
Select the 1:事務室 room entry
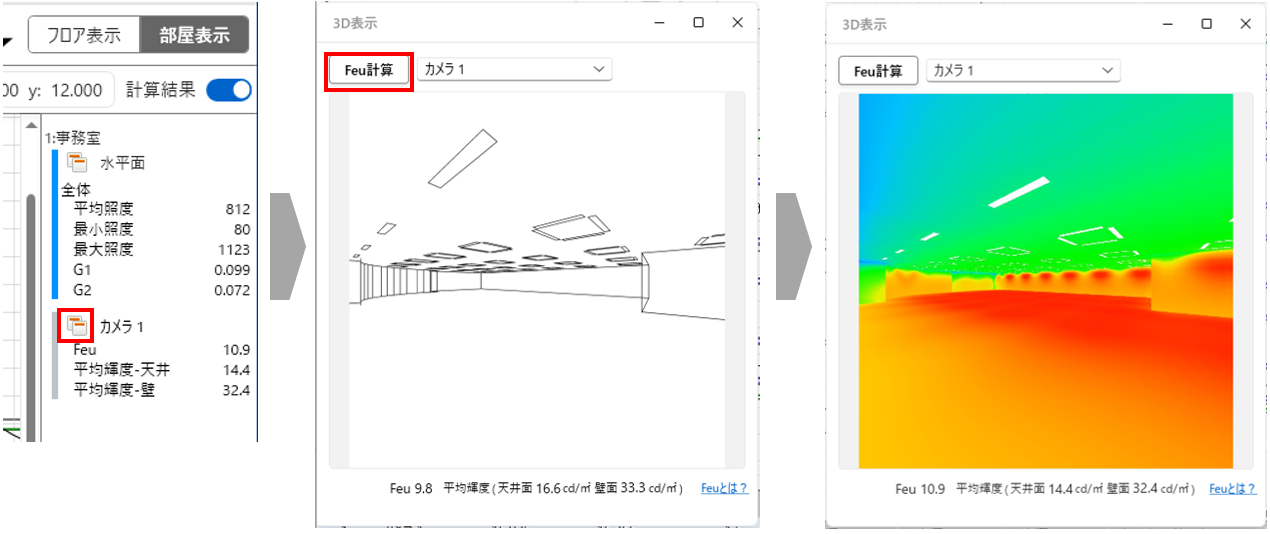click(72, 139)
